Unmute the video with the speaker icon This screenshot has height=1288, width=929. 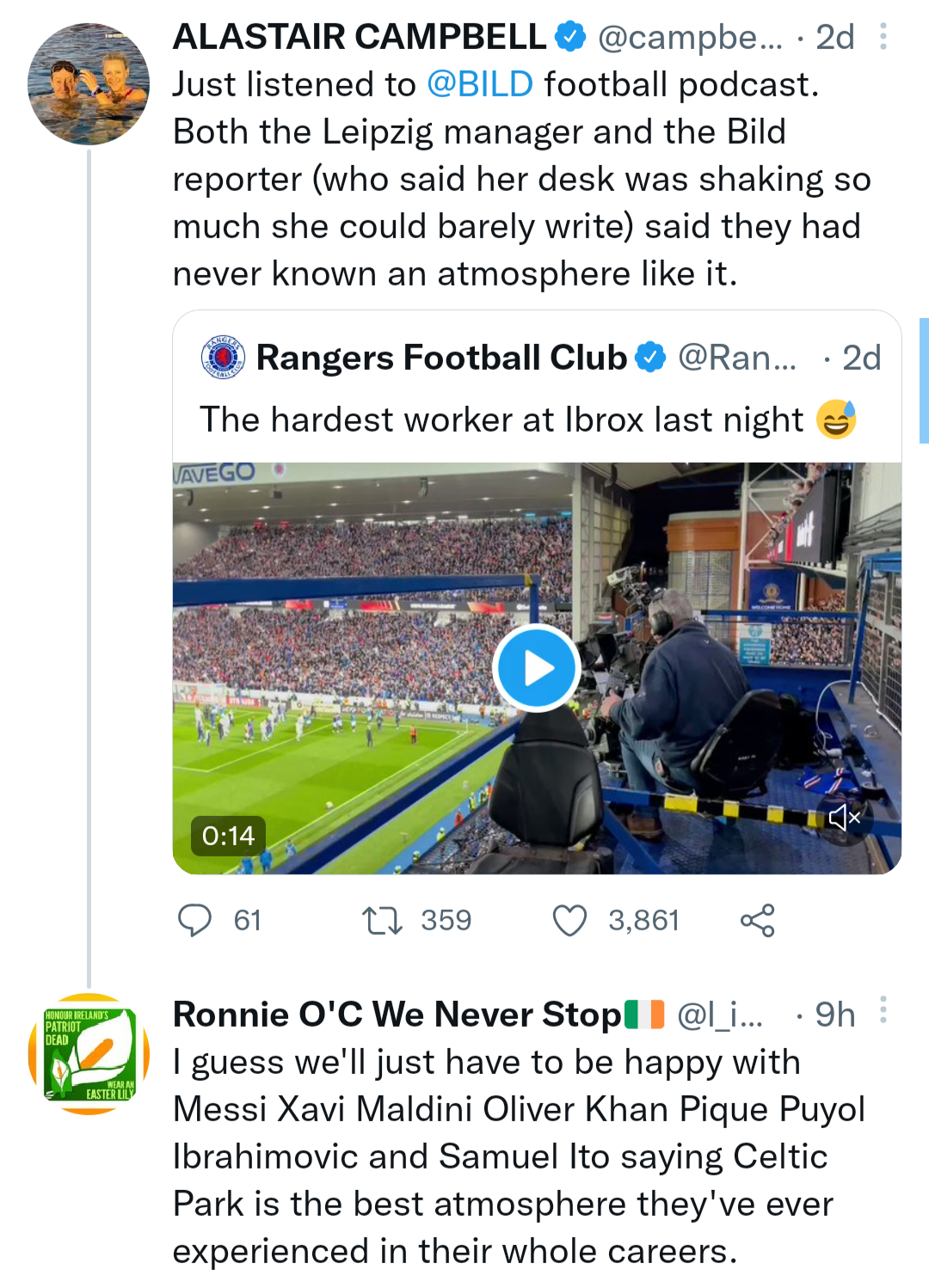pos(844,818)
